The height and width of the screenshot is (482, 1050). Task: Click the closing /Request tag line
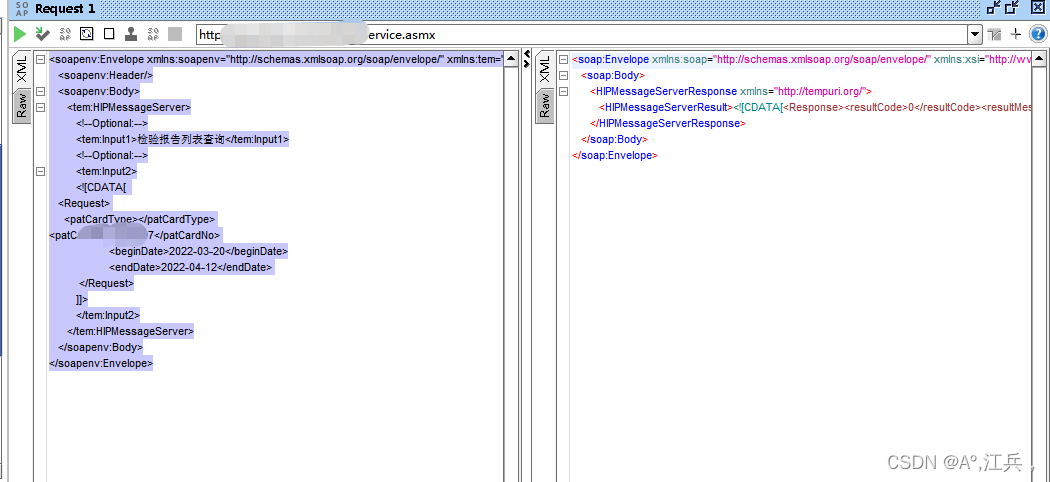pyautogui.click(x=106, y=283)
